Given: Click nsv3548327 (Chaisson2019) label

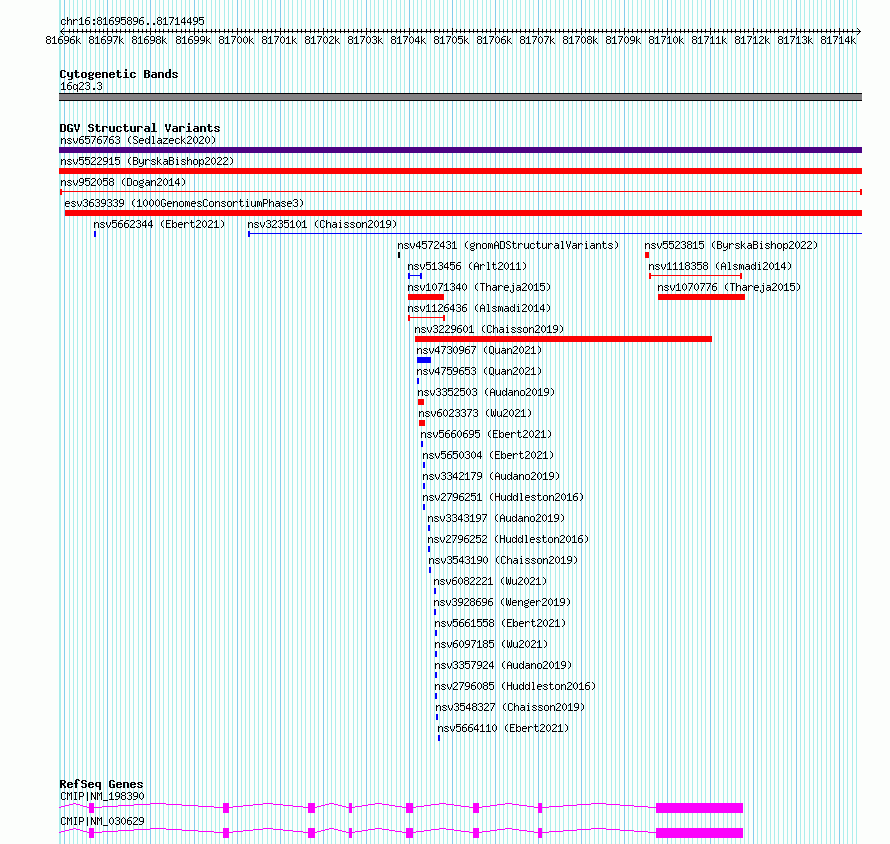Looking at the screenshot, I should (510, 707).
